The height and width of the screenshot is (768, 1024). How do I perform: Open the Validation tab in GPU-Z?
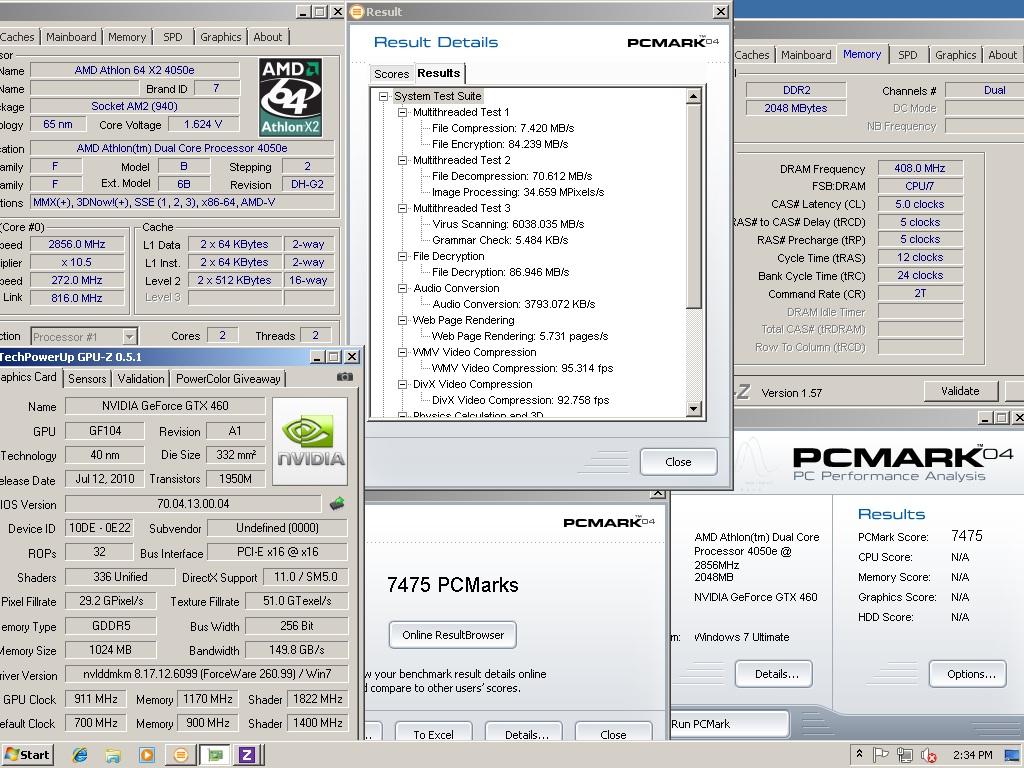(140, 379)
